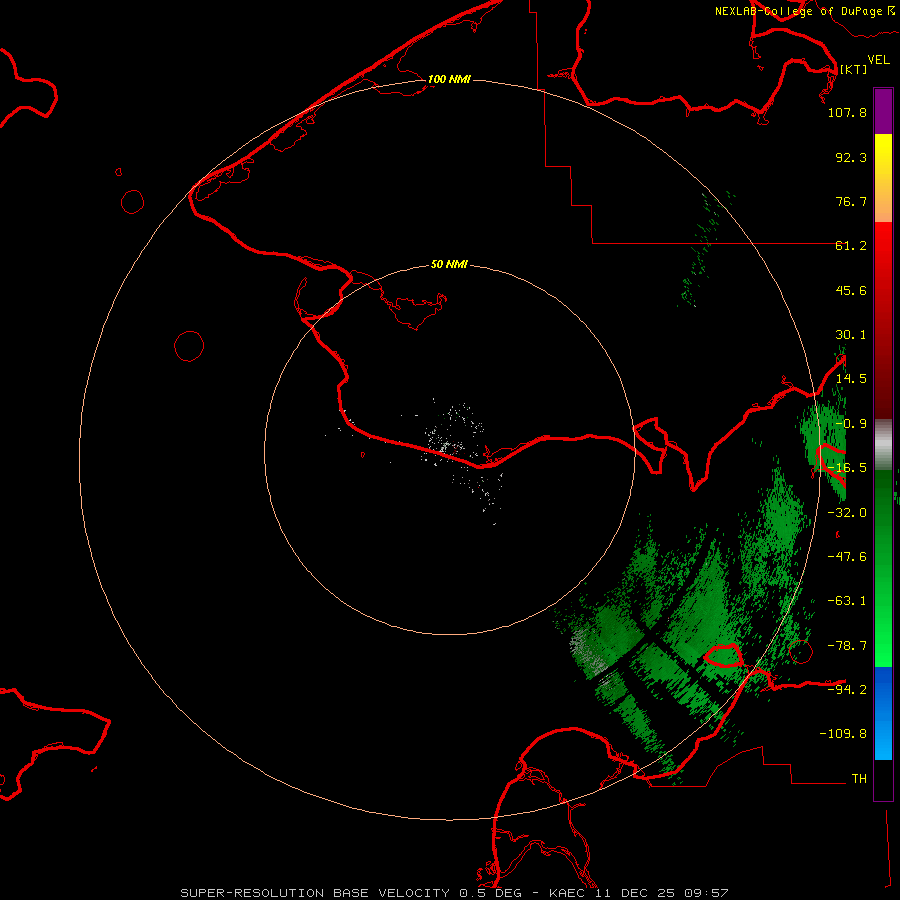Click the 14.5 value on the velocity scale
This screenshot has height=900, width=900.
point(851,379)
